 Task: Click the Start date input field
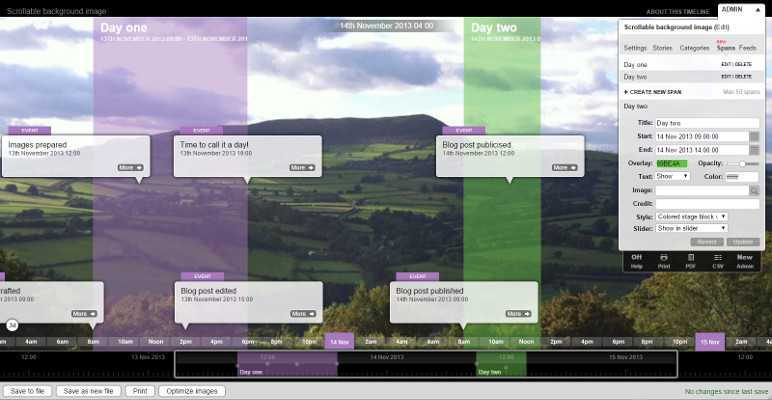[x=702, y=136]
